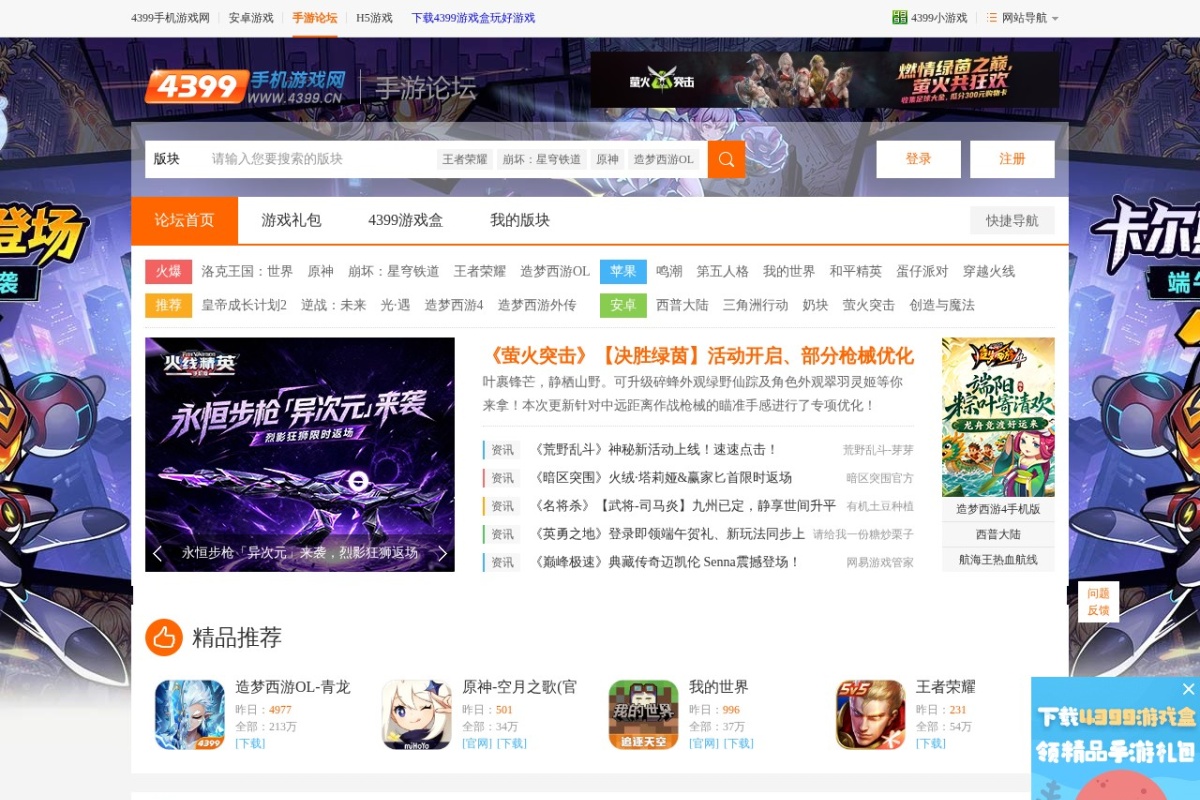Open 穿越火线 forum link
Viewport: 1200px width, 800px height.
pos(989,272)
